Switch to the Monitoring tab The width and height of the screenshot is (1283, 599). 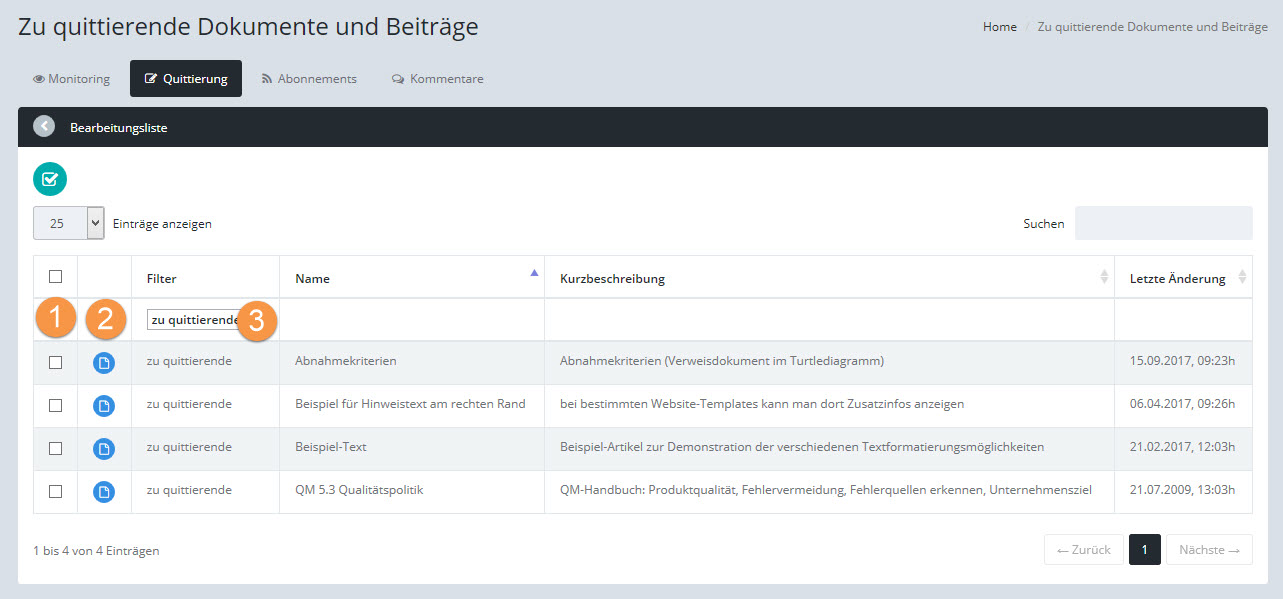coord(72,79)
